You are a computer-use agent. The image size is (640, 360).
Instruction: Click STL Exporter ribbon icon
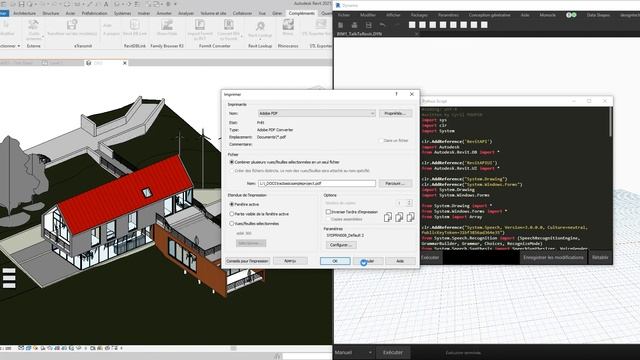coord(321,25)
